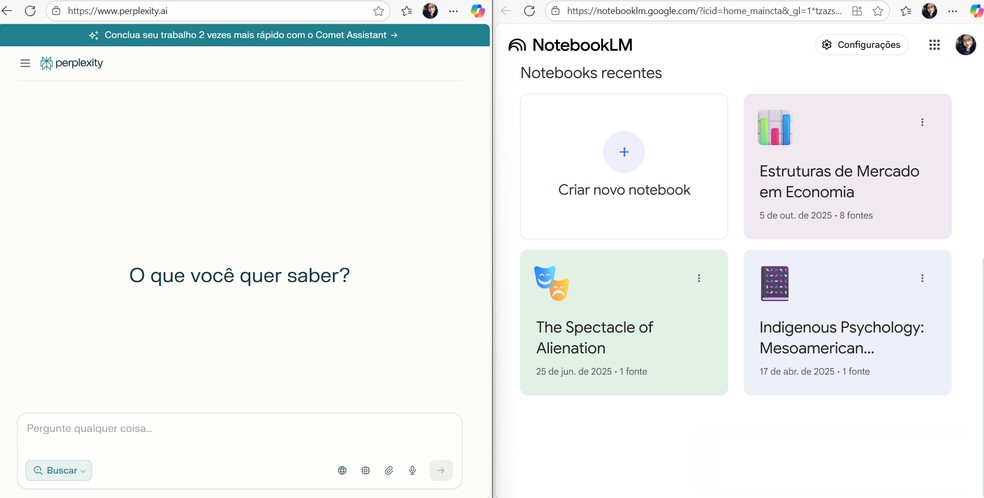This screenshot has height=498, width=984.
Task: Click the NotebookLM address bar URL
Action: [705, 11]
